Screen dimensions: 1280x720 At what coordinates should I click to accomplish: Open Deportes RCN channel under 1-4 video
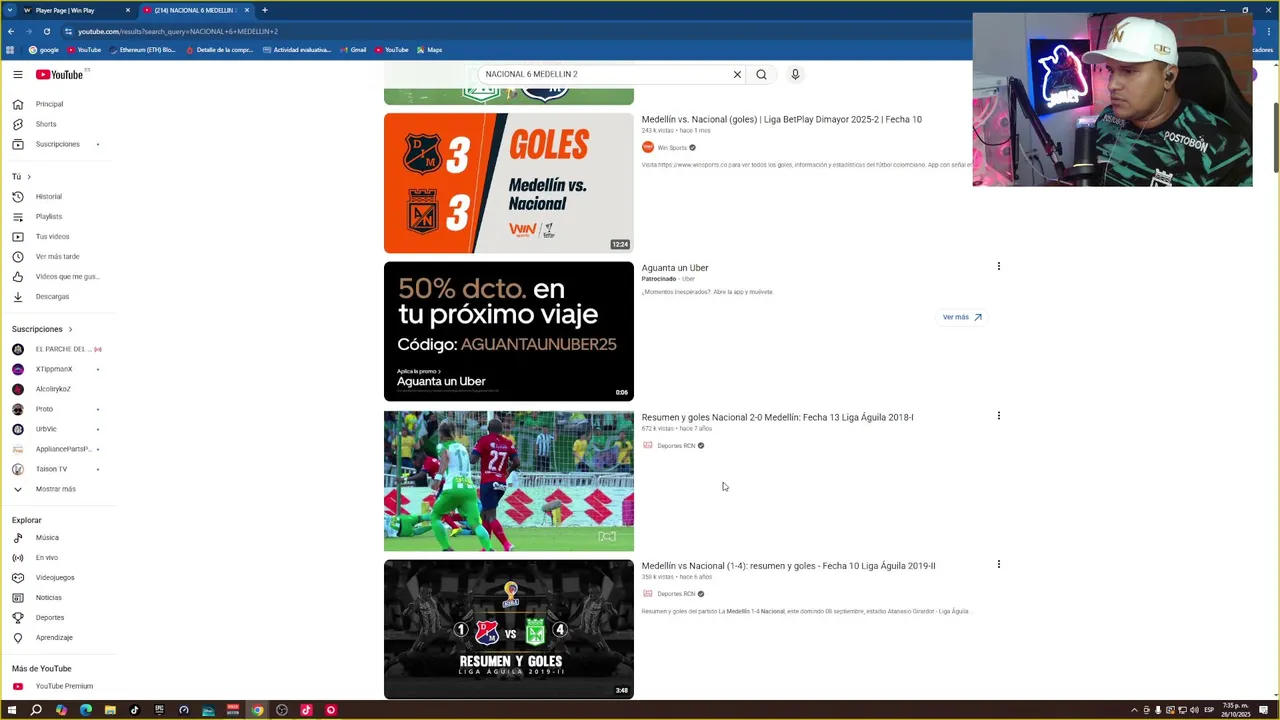tap(676, 594)
